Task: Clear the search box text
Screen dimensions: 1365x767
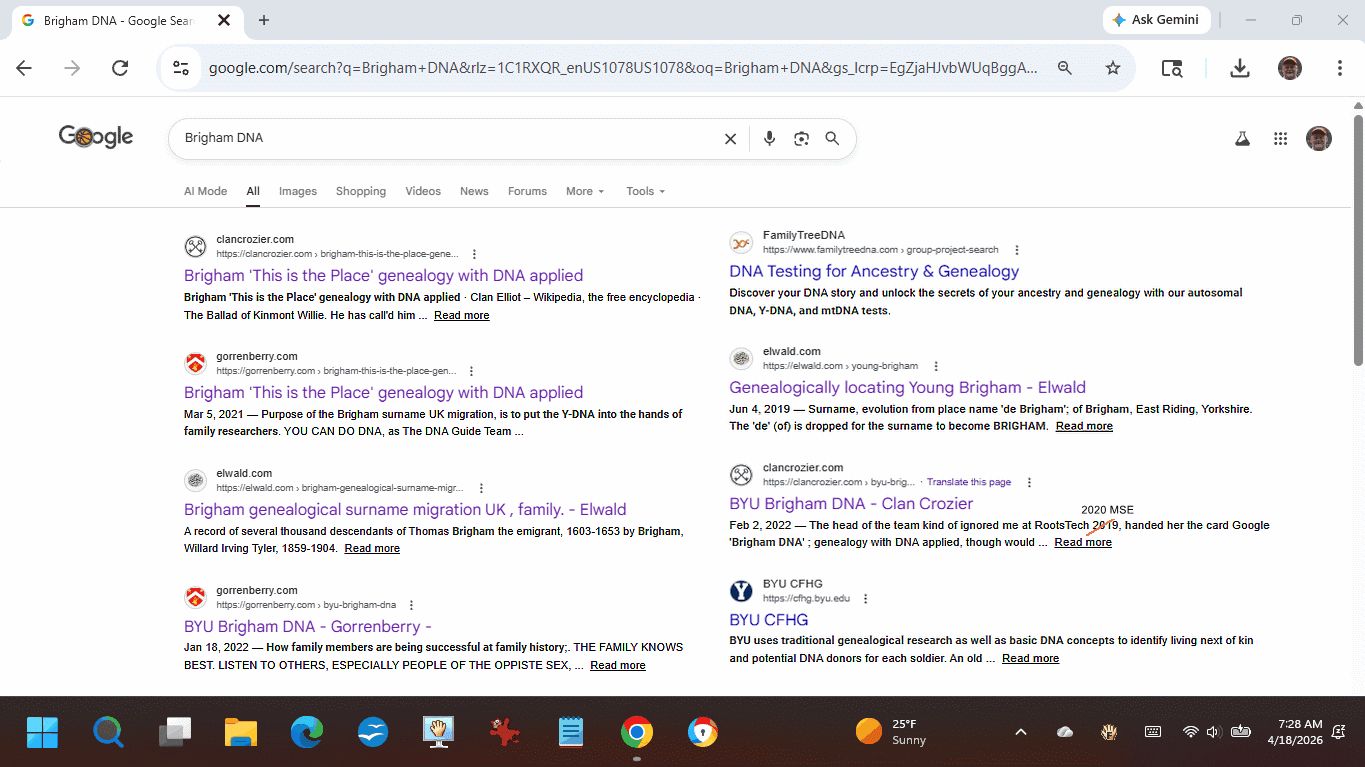Action: point(730,139)
